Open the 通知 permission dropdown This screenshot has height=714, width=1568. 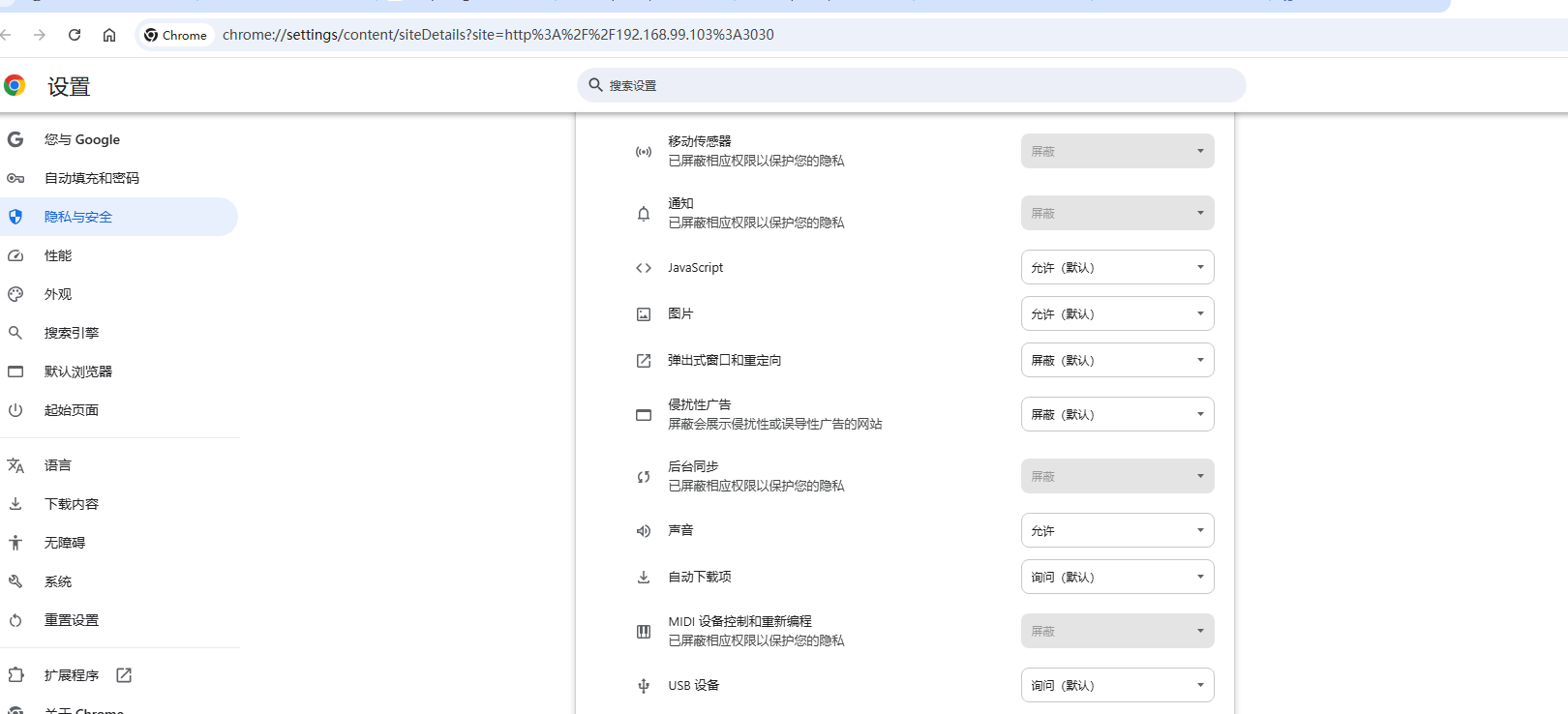(x=1117, y=213)
